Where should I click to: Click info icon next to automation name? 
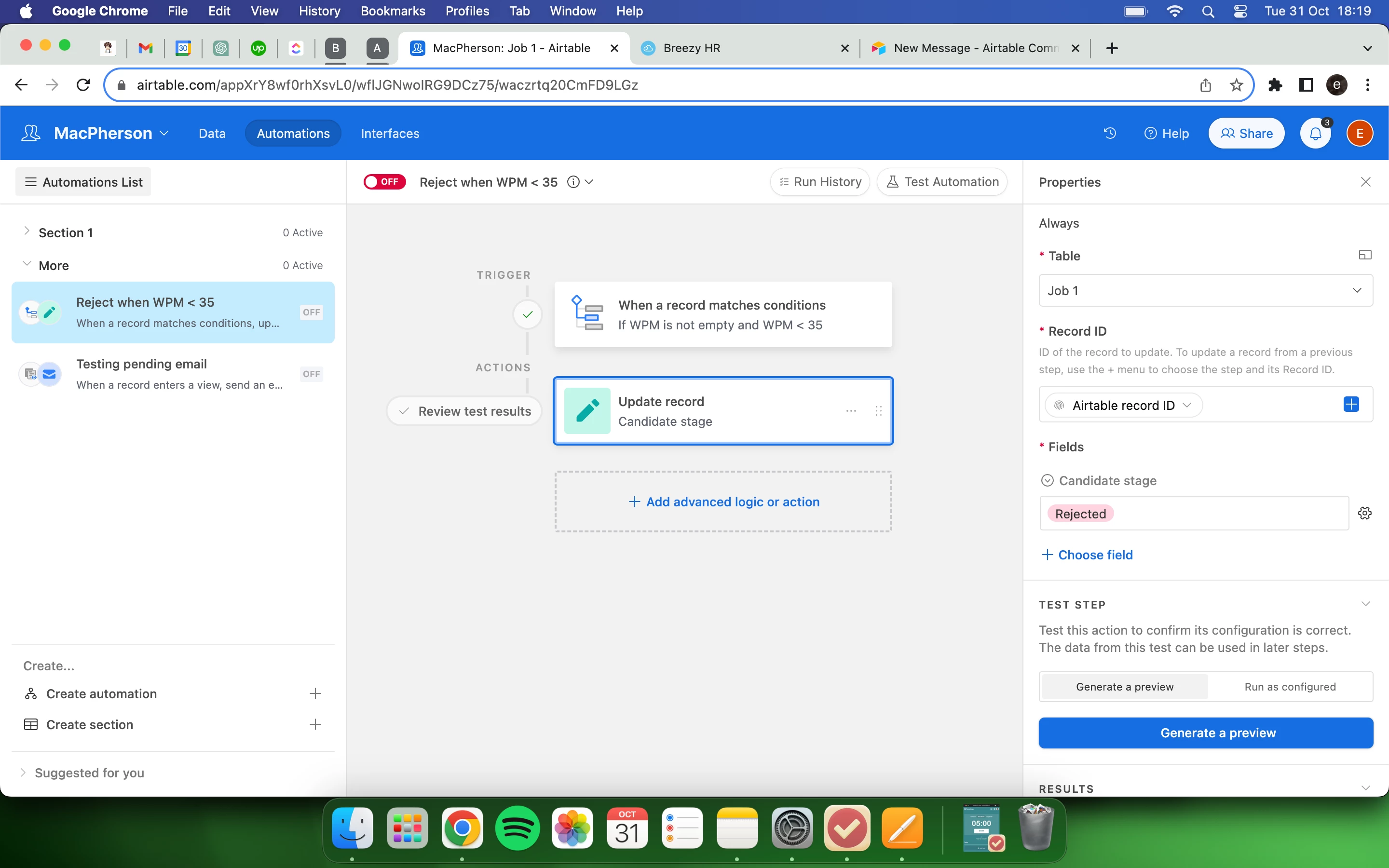pyautogui.click(x=573, y=182)
